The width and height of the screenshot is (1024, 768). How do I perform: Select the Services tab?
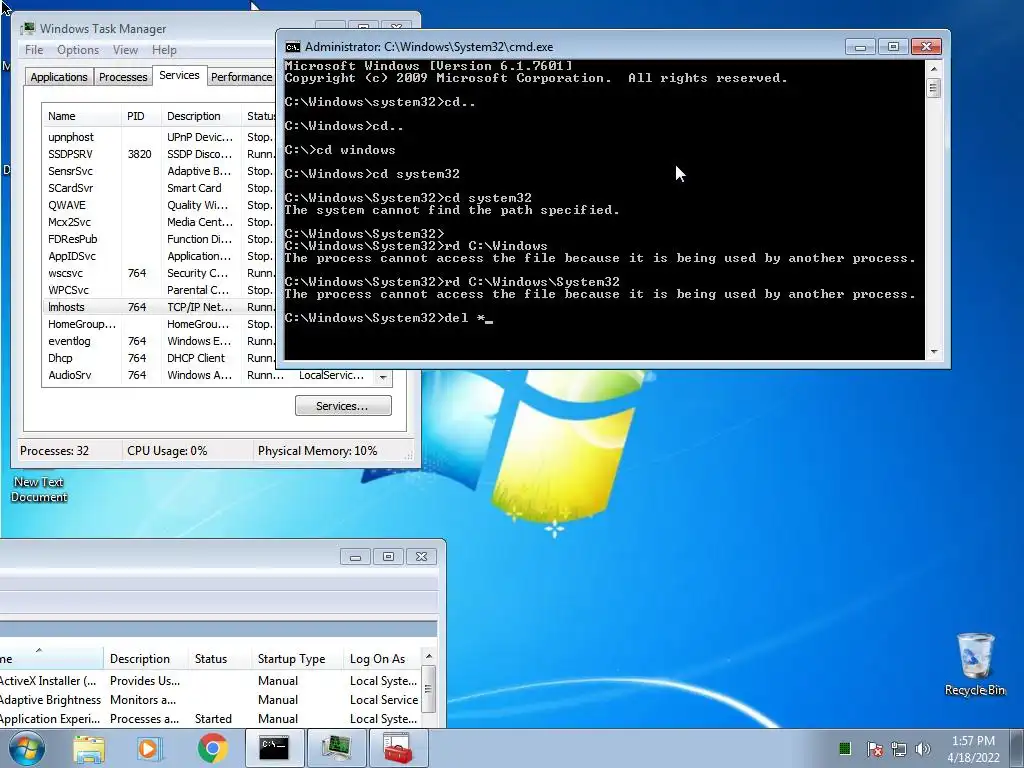pos(179,75)
